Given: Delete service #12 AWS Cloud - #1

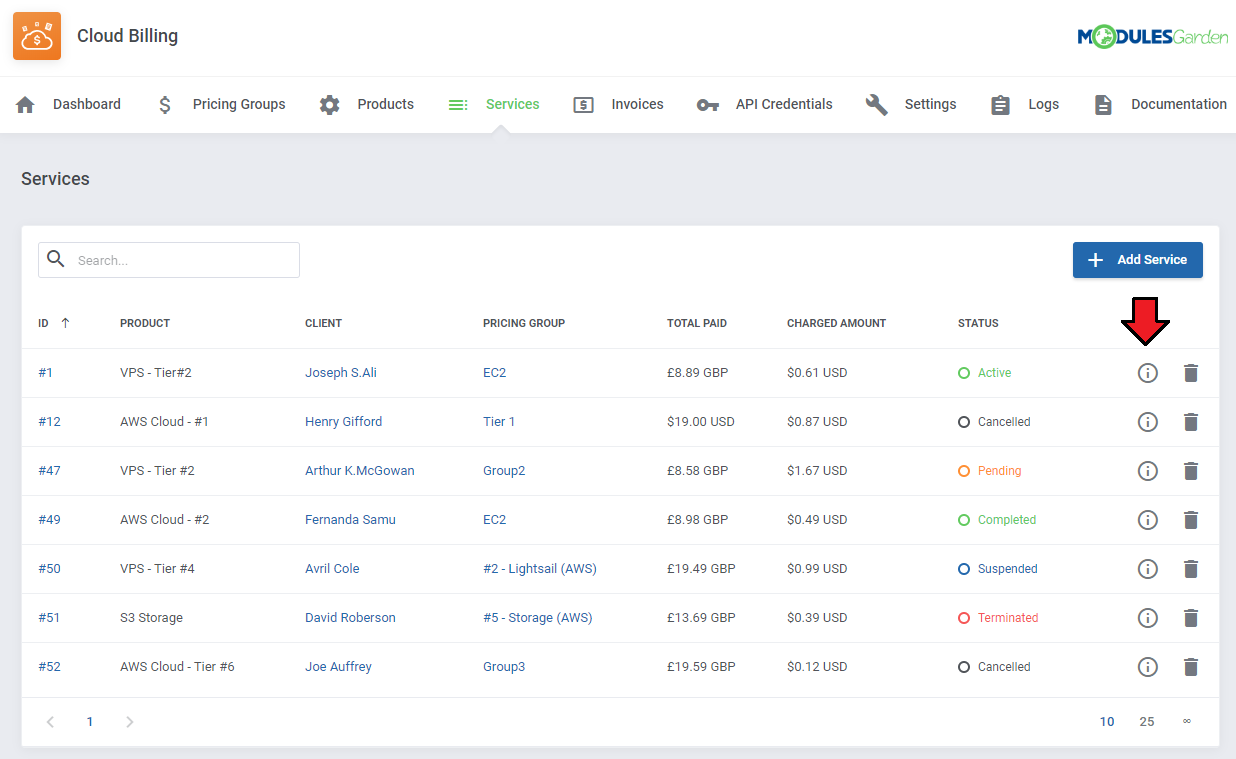Looking at the screenshot, I should tap(1190, 422).
